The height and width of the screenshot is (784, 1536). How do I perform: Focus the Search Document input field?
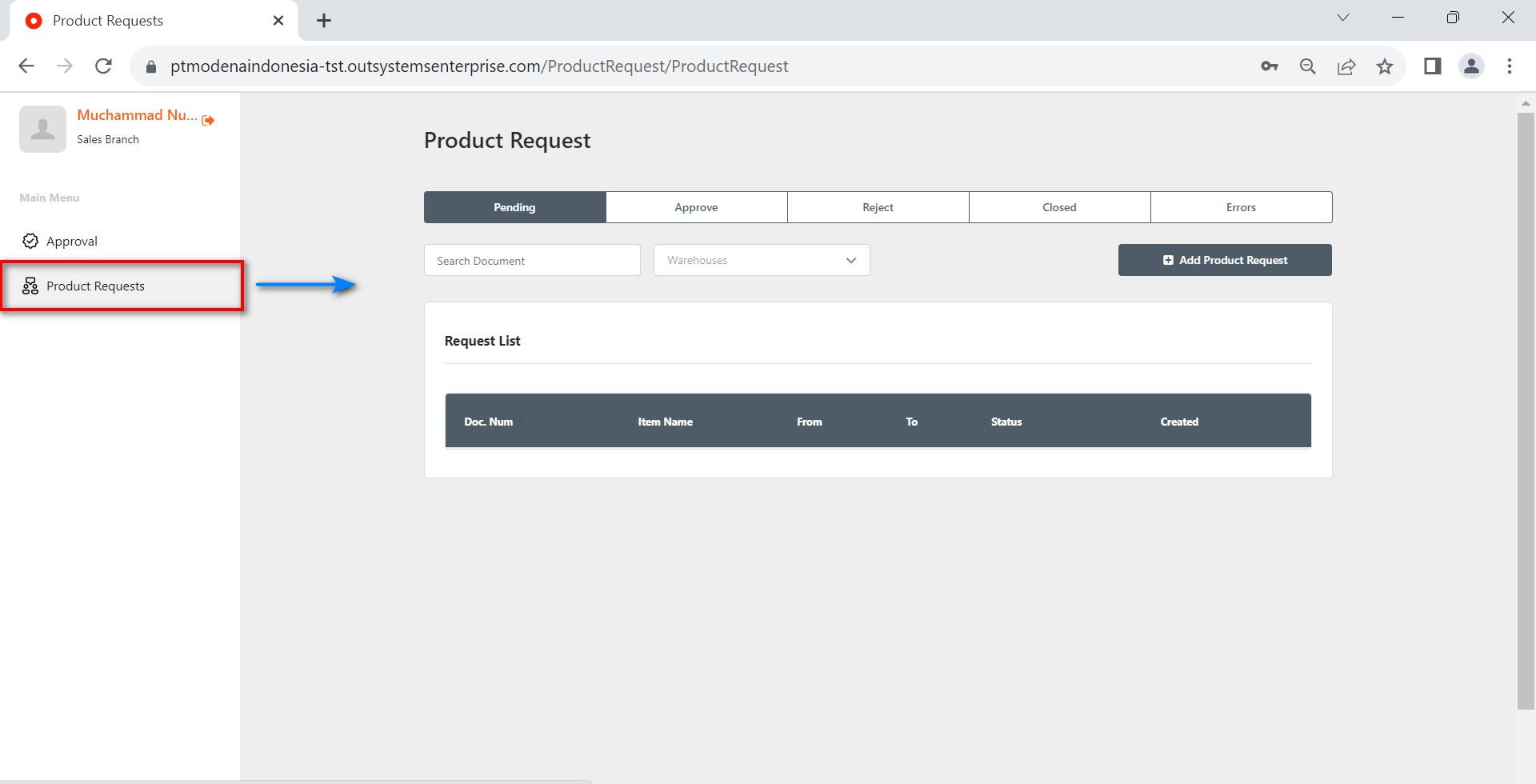point(532,261)
